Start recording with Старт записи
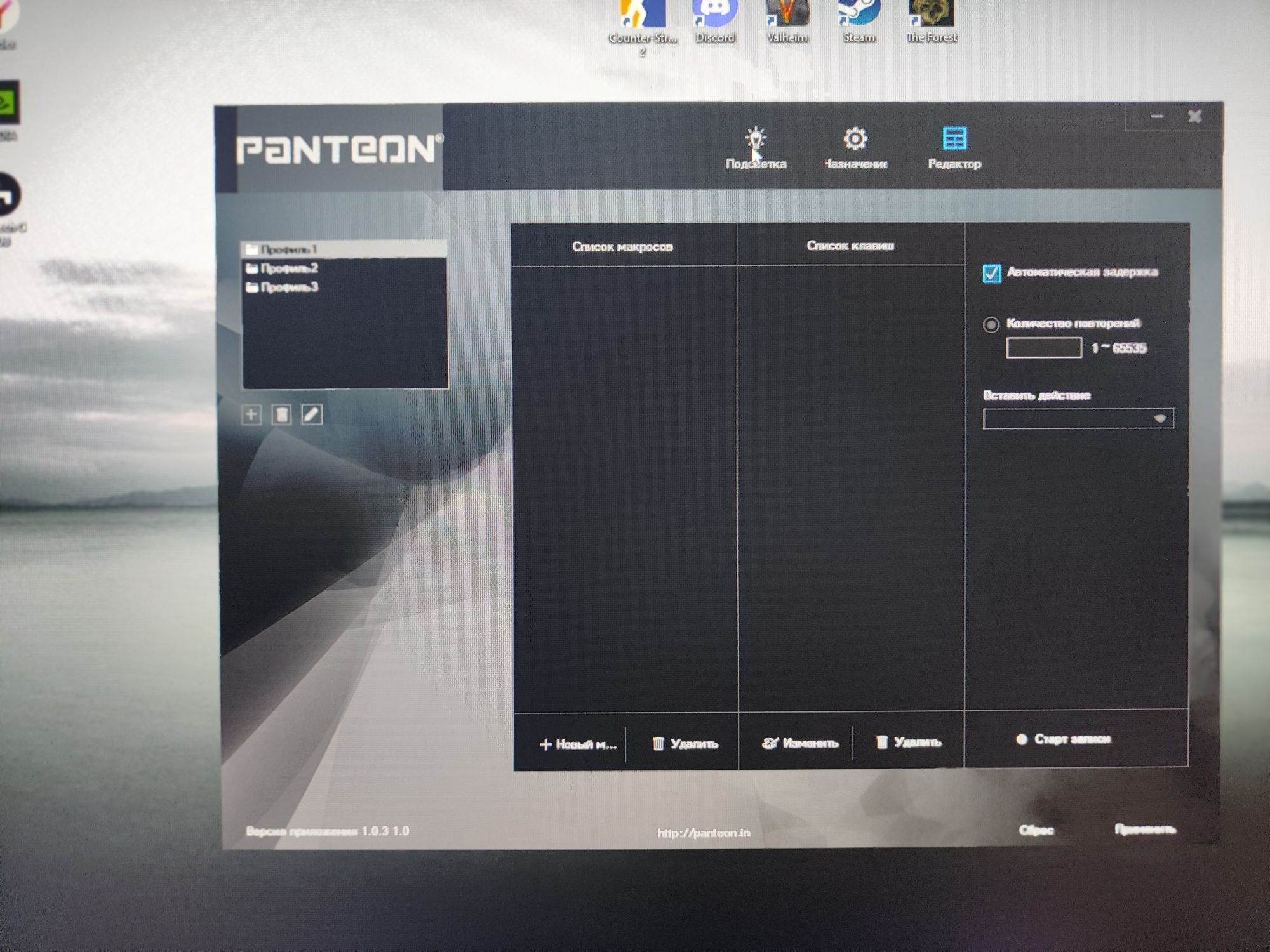The height and width of the screenshot is (952, 1270). (1064, 739)
